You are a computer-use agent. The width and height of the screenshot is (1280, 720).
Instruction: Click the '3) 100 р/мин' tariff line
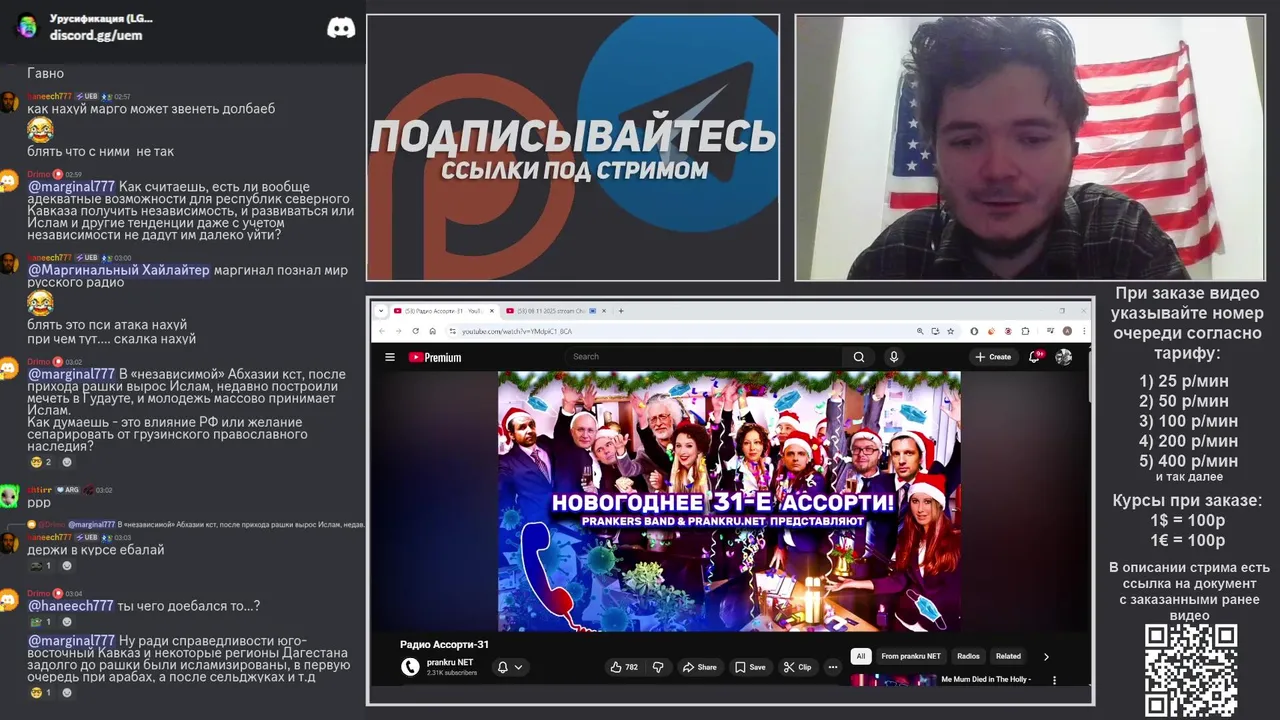[x=1188, y=421]
